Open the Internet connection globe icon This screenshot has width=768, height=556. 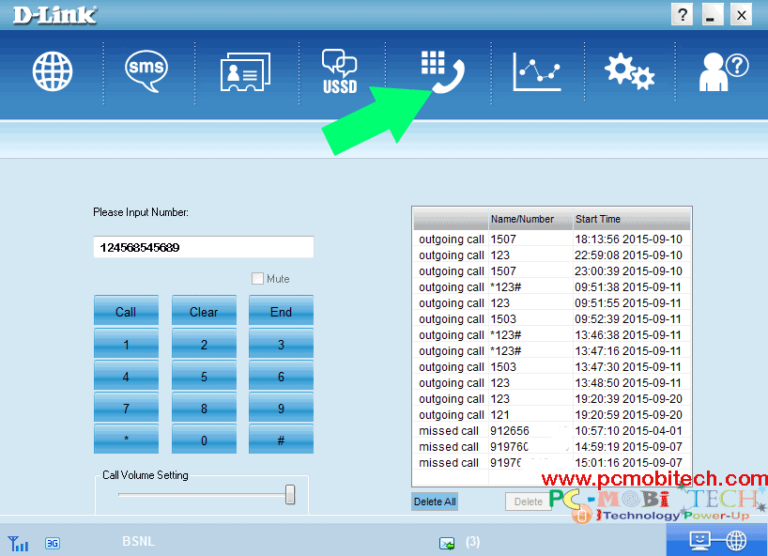[x=52, y=72]
